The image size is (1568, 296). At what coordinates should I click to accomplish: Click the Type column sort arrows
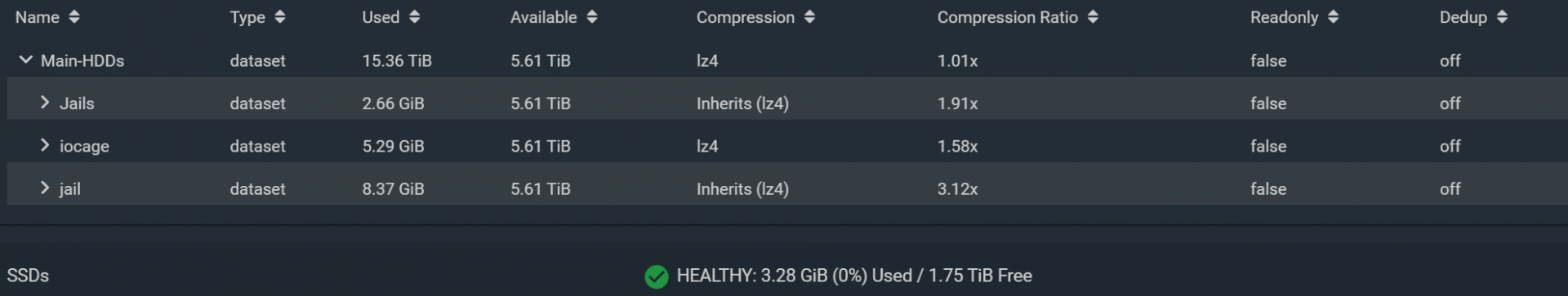pos(280,17)
